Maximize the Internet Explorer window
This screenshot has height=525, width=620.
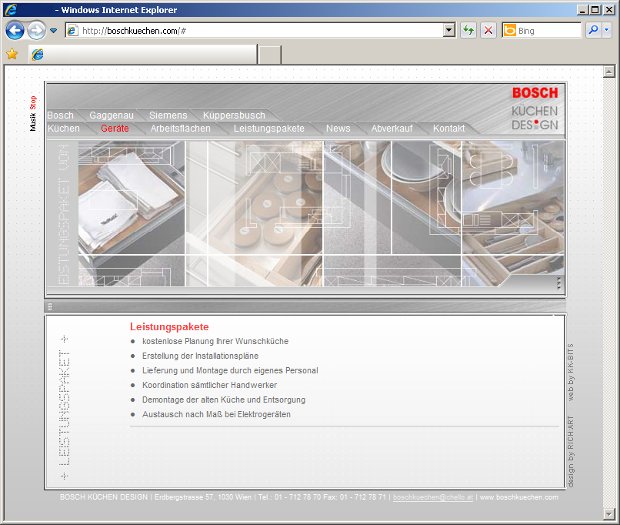(595, 10)
